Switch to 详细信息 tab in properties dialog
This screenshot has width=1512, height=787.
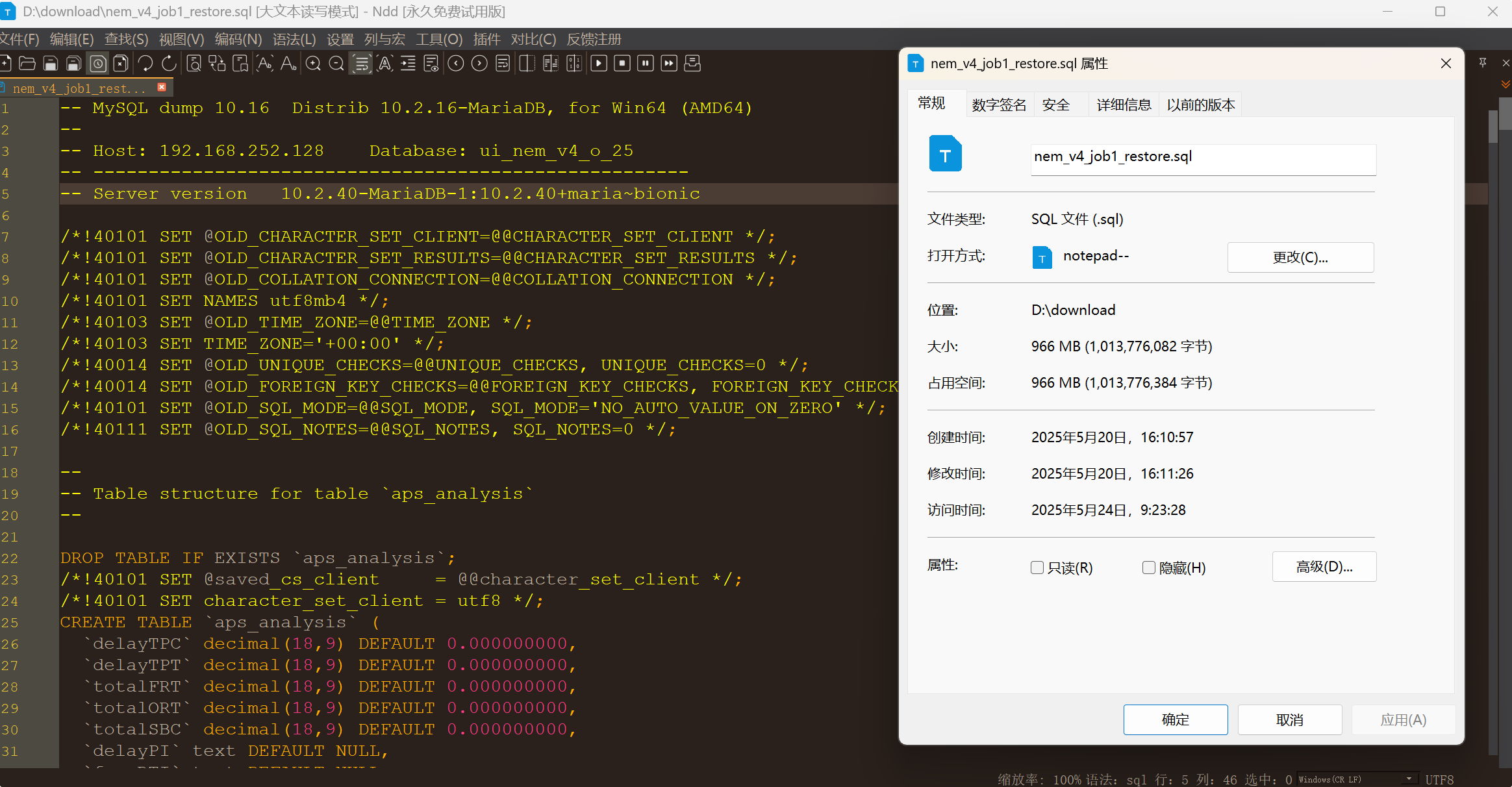(x=1124, y=105)
